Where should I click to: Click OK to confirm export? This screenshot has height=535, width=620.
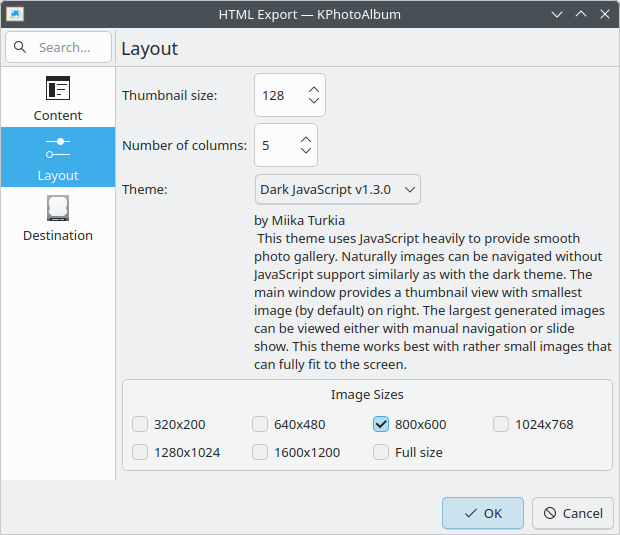point(482,513)
